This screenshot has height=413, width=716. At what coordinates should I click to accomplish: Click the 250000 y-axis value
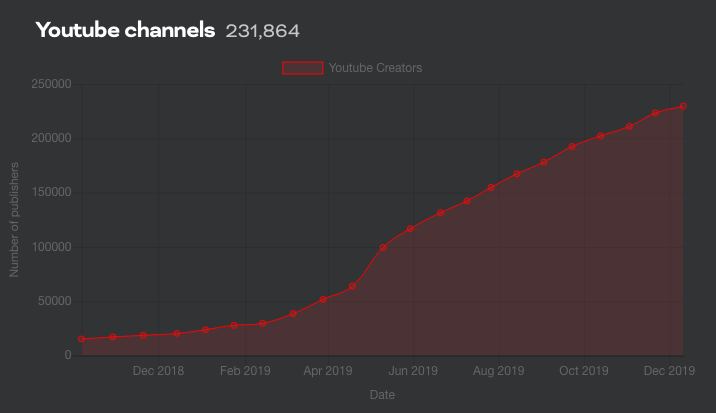tap(52, 84)
